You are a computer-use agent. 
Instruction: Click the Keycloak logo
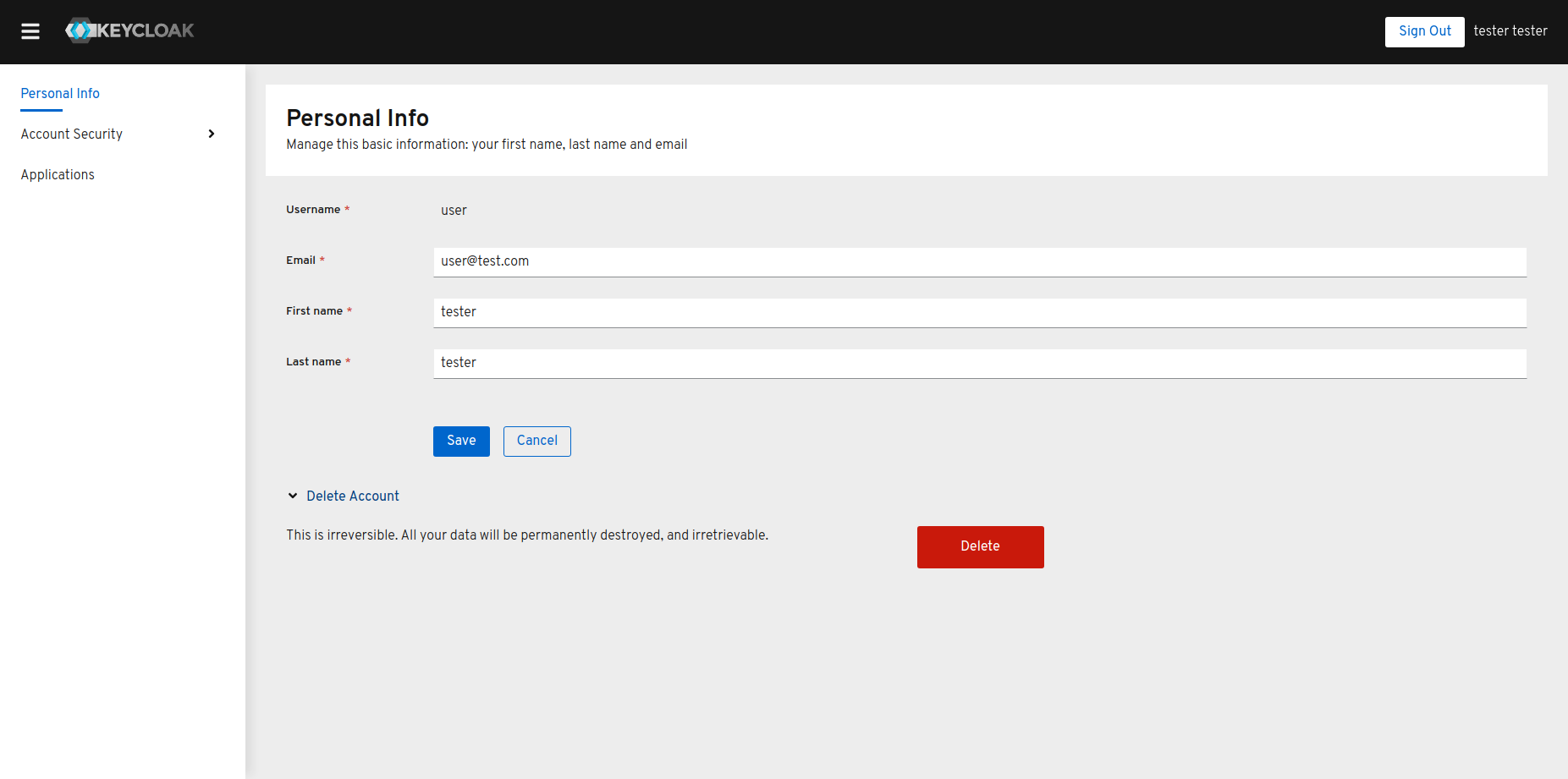coord(129,30)
